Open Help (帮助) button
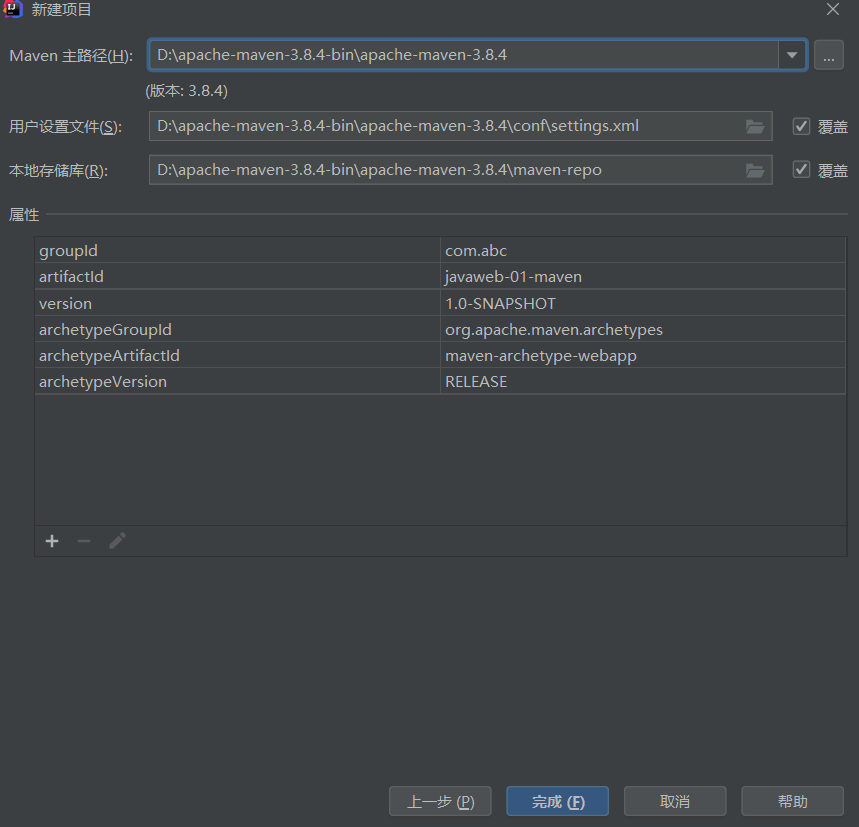Image resolution: width=859 pixels, height=827 pixels. (793, 801)
